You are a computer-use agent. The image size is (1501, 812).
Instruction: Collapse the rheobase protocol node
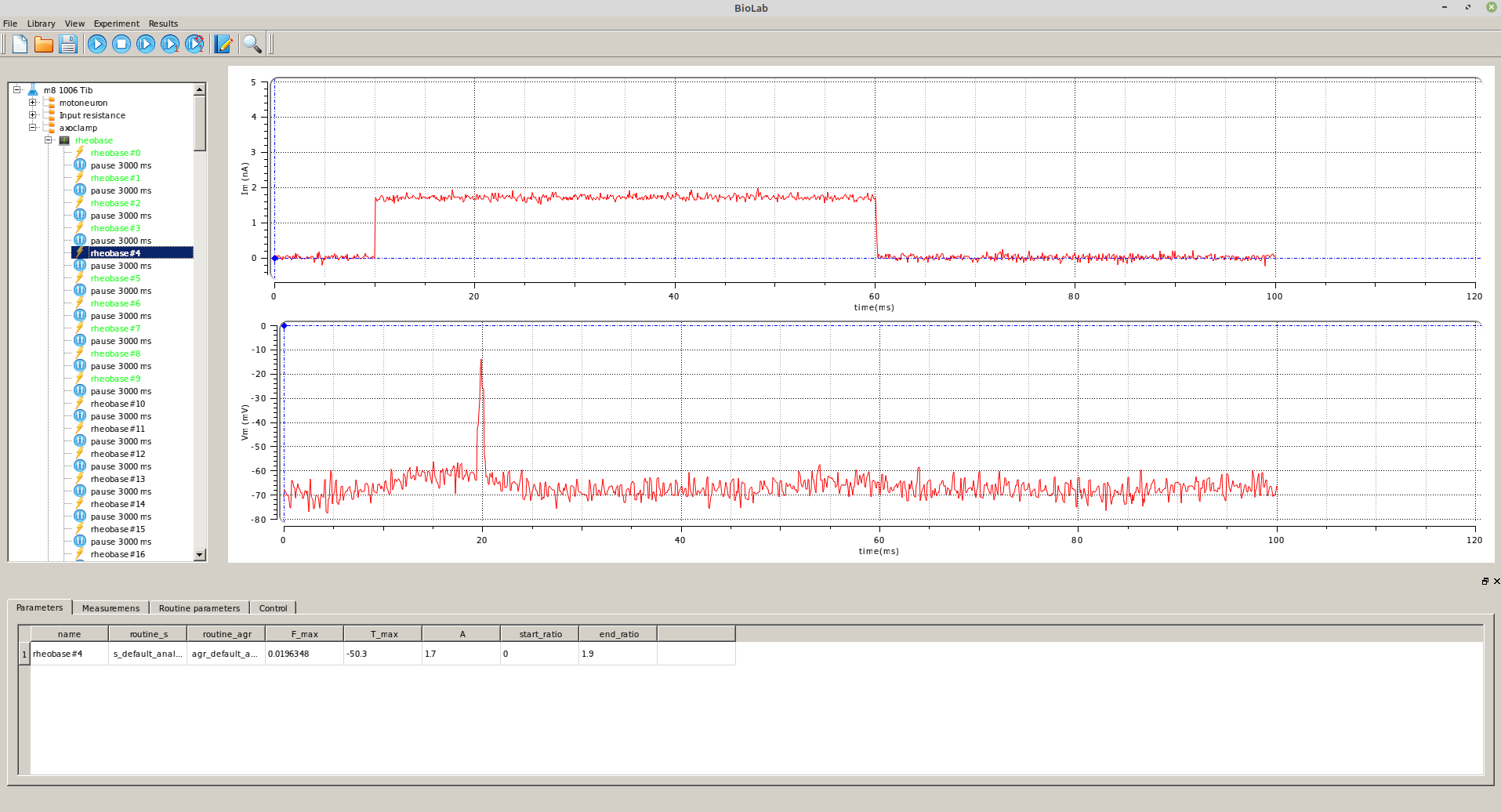point(49,140)
